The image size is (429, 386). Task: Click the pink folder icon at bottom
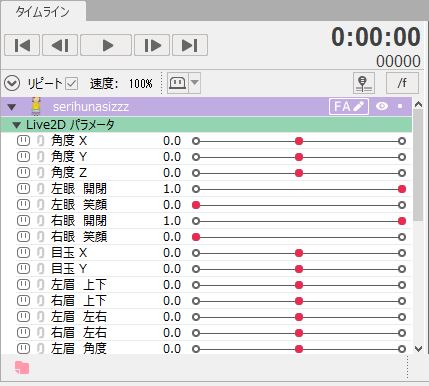tap(22, 368)
